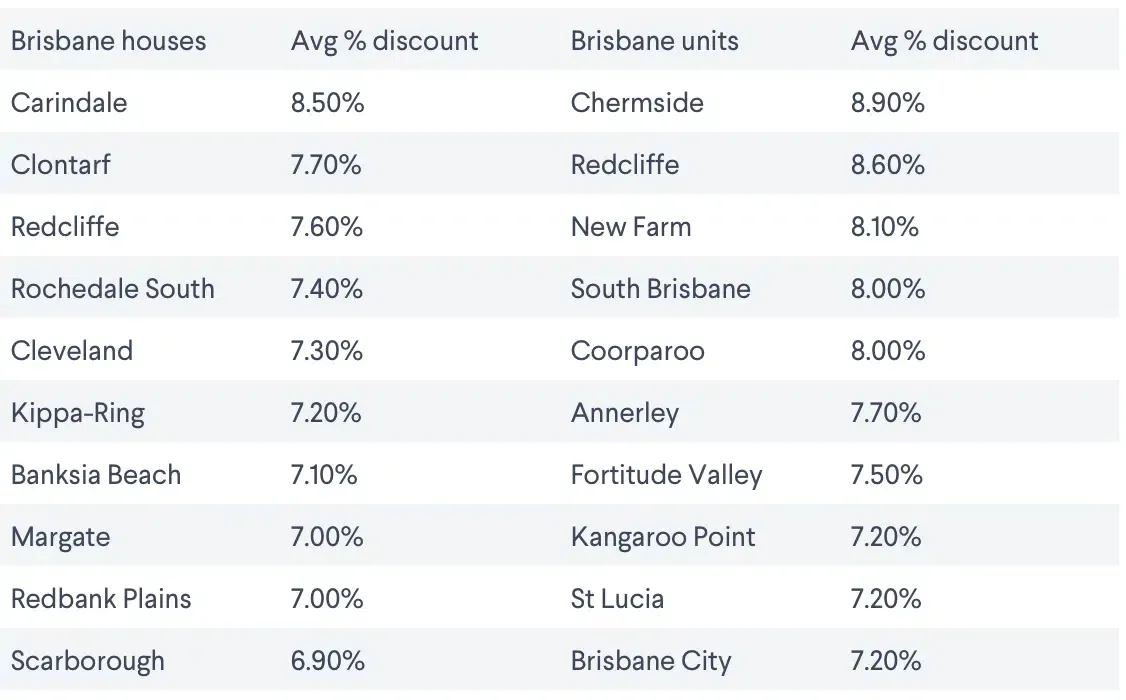The height and width of the screenshot is (700, 1126).
Task: Select Scarborough in the houses list
Action: click(x=87, y=661)
